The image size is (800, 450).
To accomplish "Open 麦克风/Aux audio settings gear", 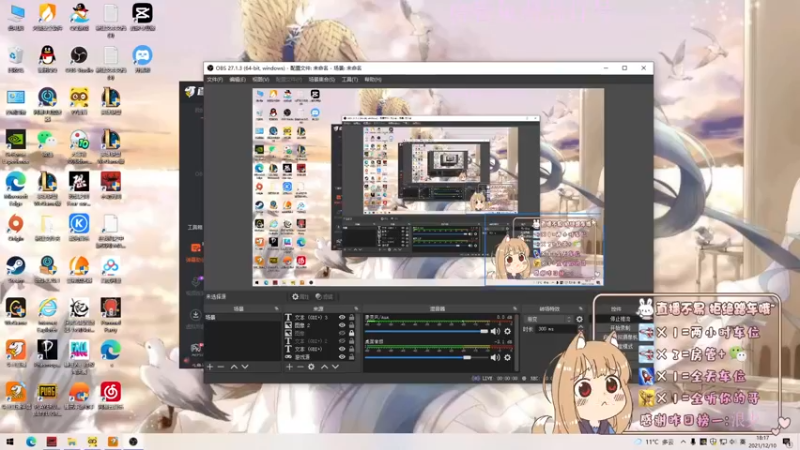I will coord(507,331).
